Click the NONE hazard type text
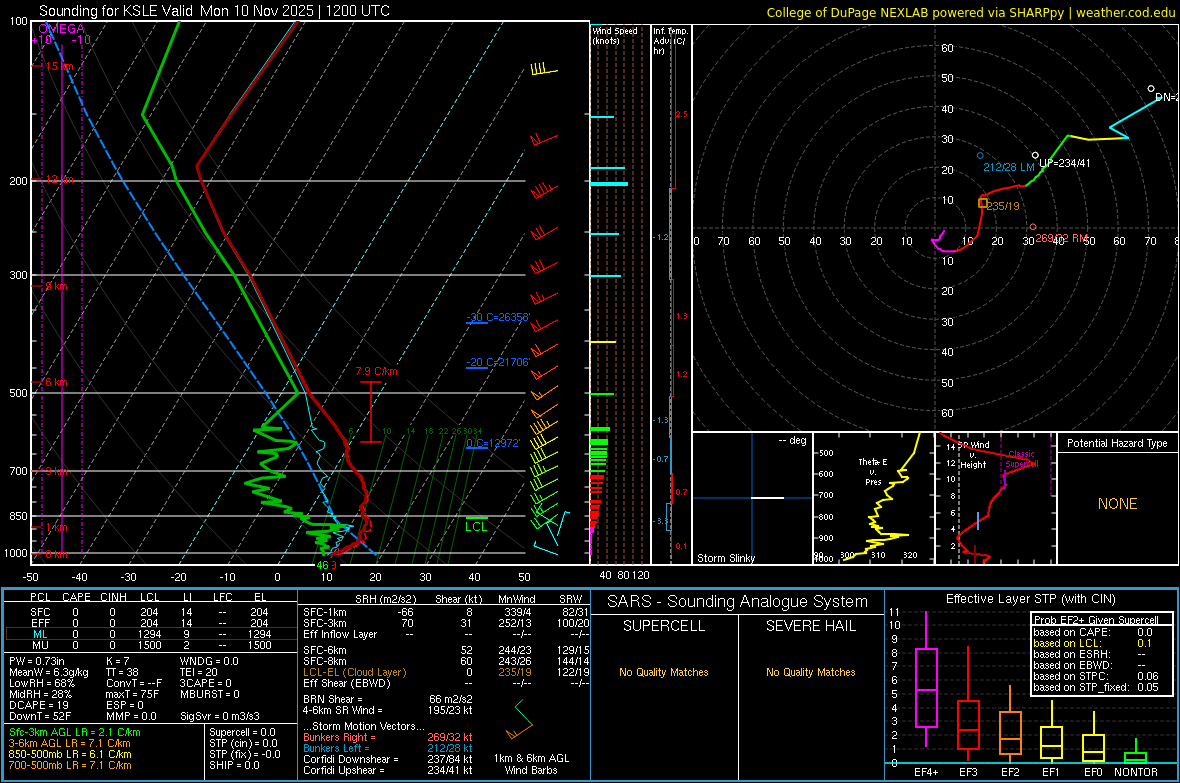Viewport: 1180px width, 783px height. click(x=1117, y=504)
